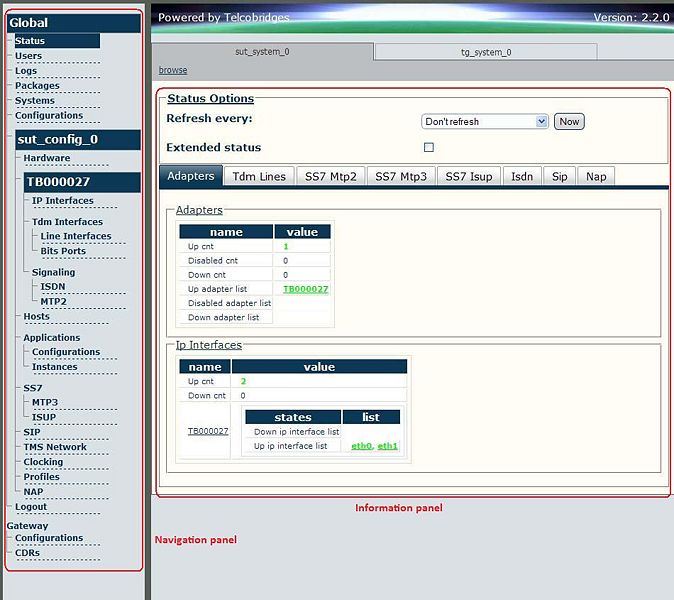Open Profiles in navigation tree
This screenshot has height=600, width=674.
[x=42, y=477]
